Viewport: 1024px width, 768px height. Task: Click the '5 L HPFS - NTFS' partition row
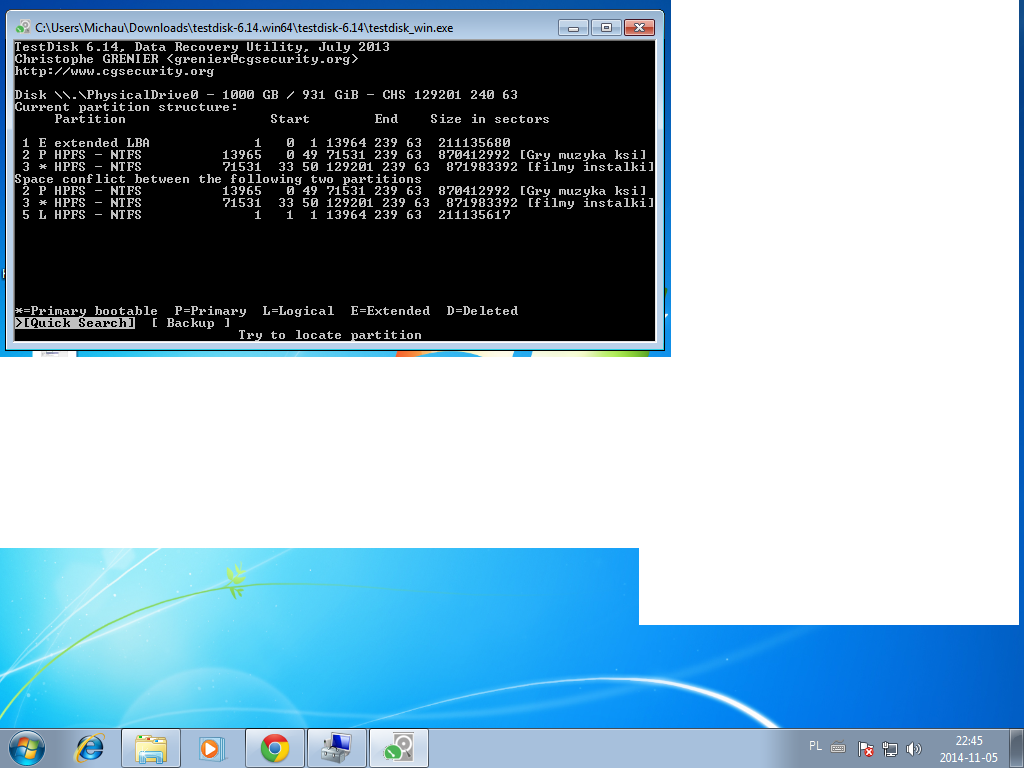point(266,214)
